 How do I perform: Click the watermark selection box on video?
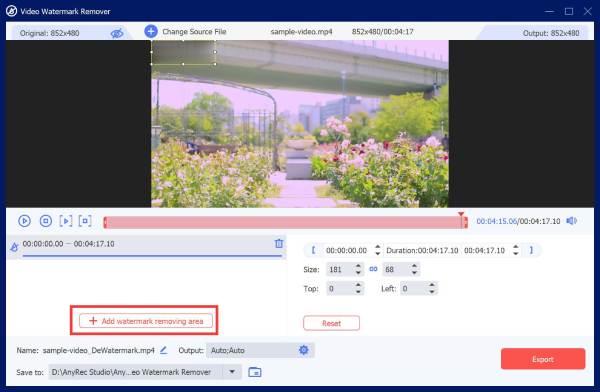pos(183,52)
